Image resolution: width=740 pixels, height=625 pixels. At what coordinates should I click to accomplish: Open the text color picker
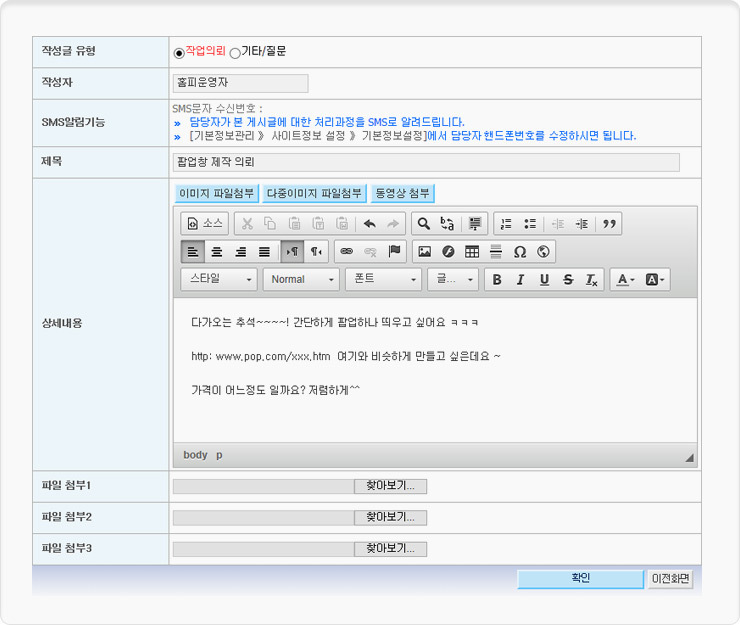coord(626,279)
